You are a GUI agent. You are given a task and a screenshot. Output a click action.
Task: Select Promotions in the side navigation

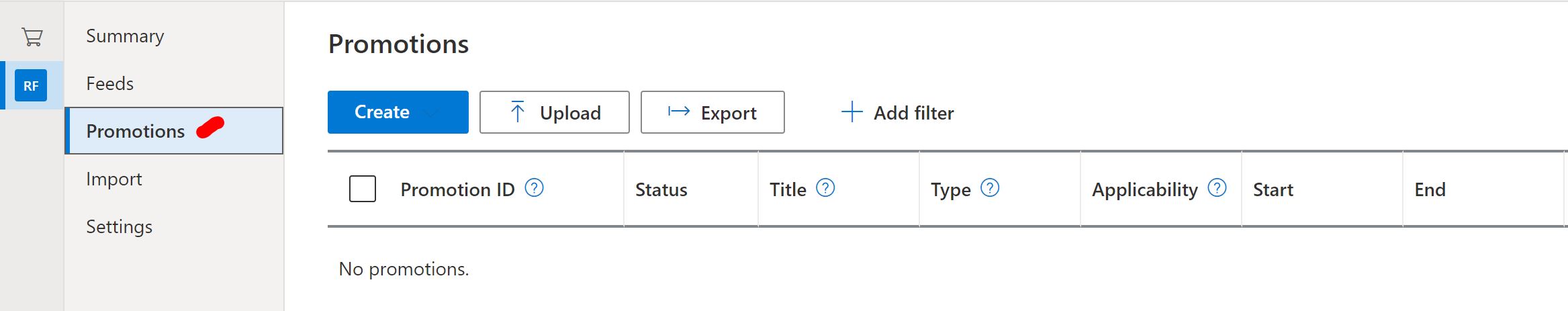click(174, 131)
